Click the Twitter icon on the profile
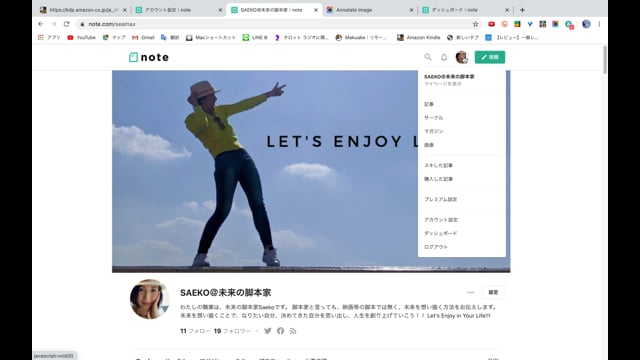640x360 pixels. (268, 331)
